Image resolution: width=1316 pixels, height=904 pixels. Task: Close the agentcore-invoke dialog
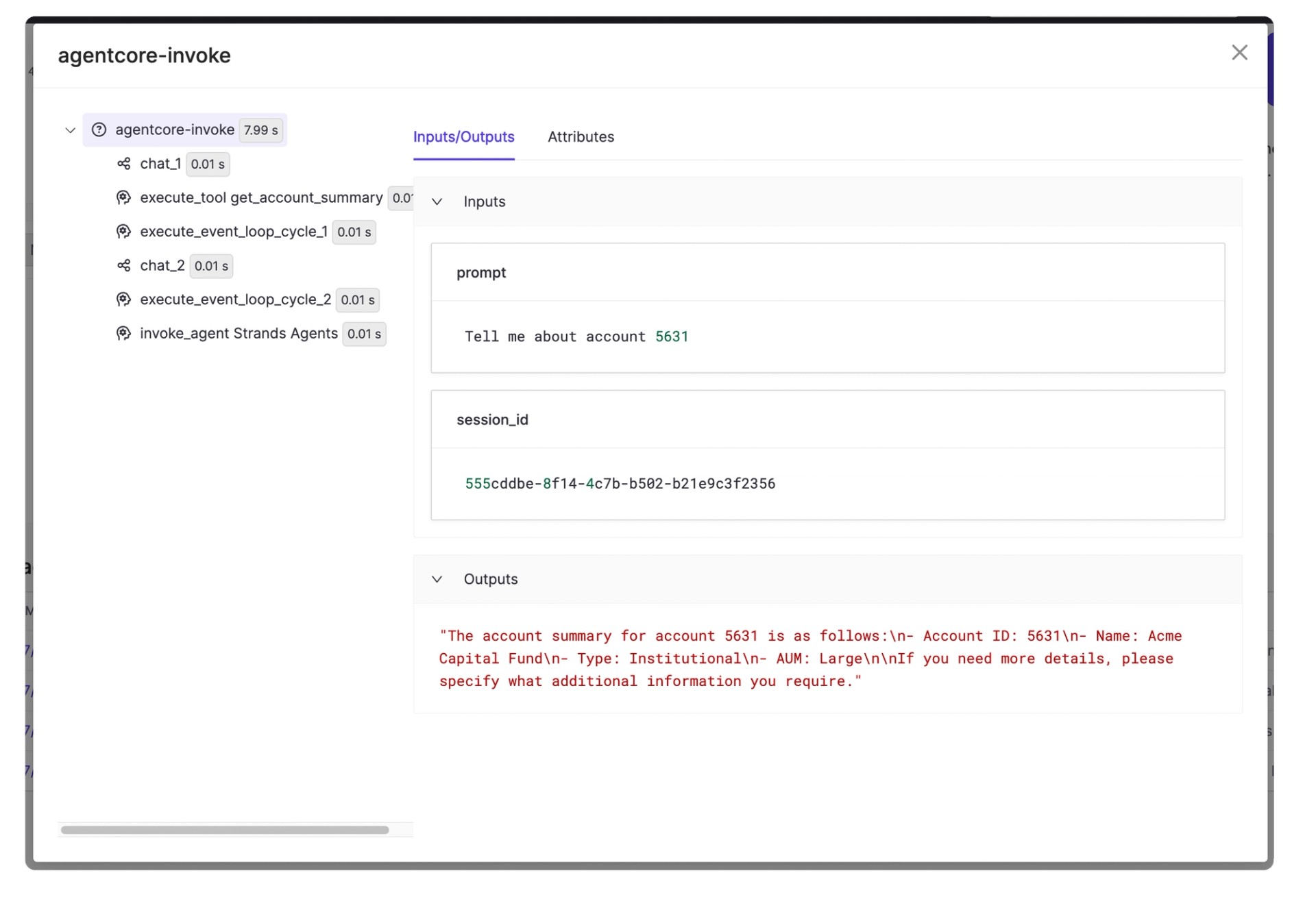[x=1239, y=53]
